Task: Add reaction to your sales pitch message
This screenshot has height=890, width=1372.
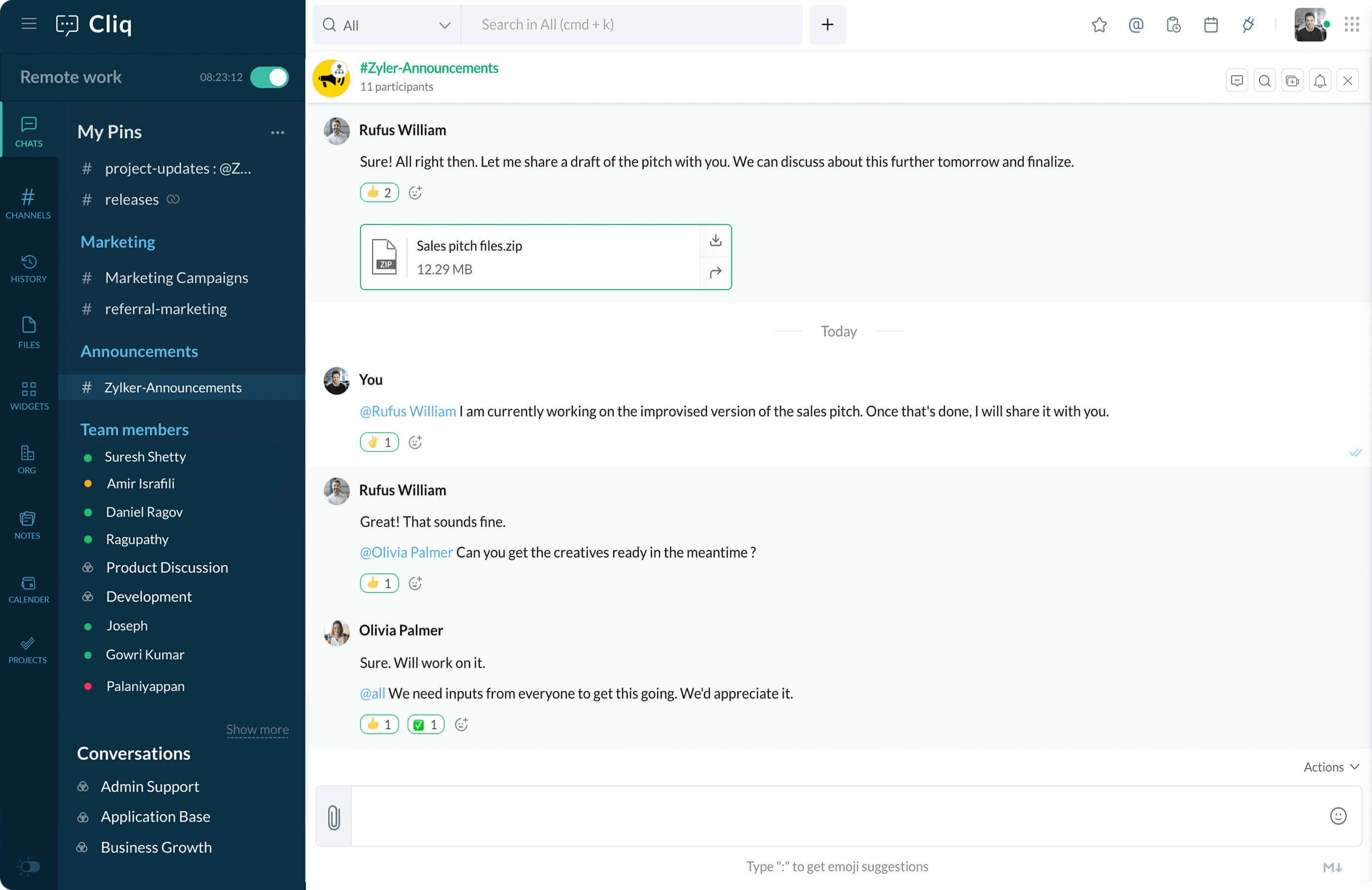Action: [416, 442]
